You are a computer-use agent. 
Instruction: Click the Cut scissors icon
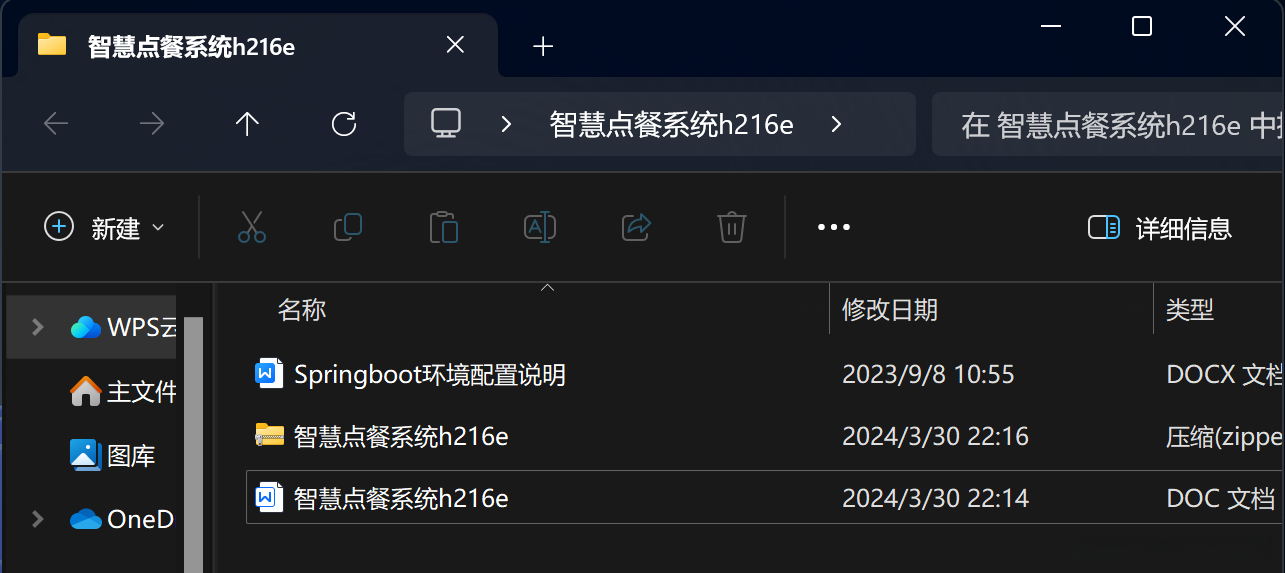[x=252, y=228]
